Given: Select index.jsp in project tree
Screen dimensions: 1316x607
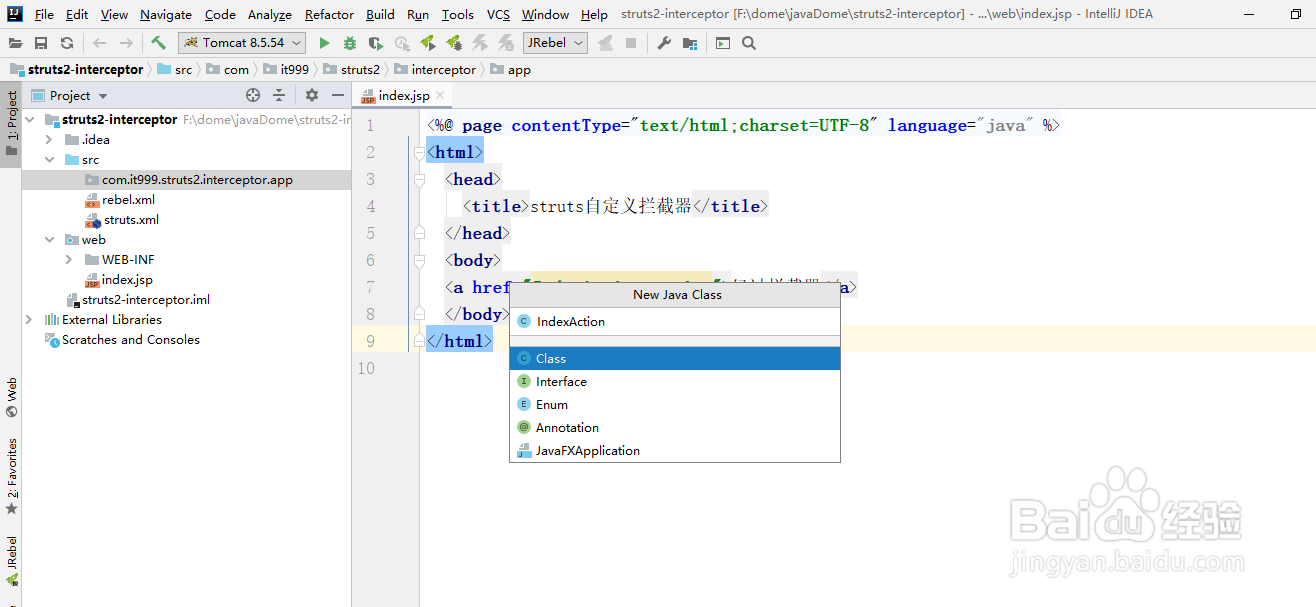Looking at the screenshot, I should click(x=127, y=280).
